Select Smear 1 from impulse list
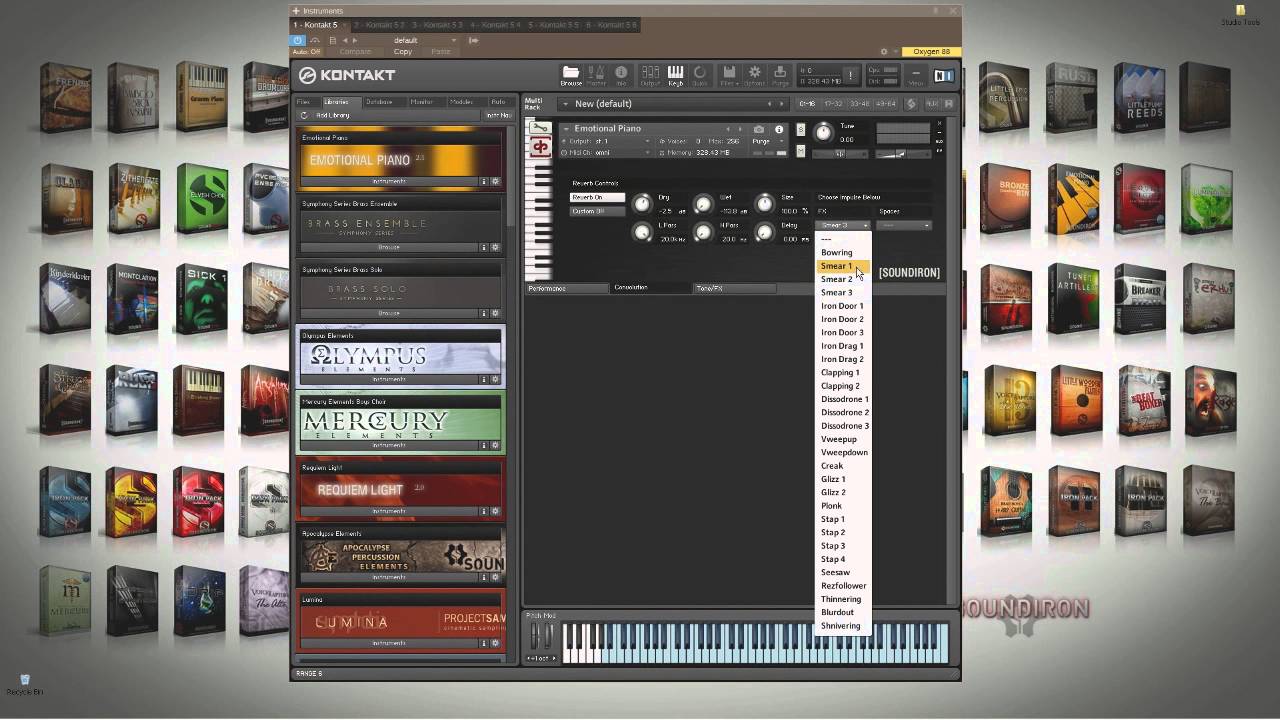Viewport: 1280px width, 720px height. pyautogui.click(x=843, y=266)
